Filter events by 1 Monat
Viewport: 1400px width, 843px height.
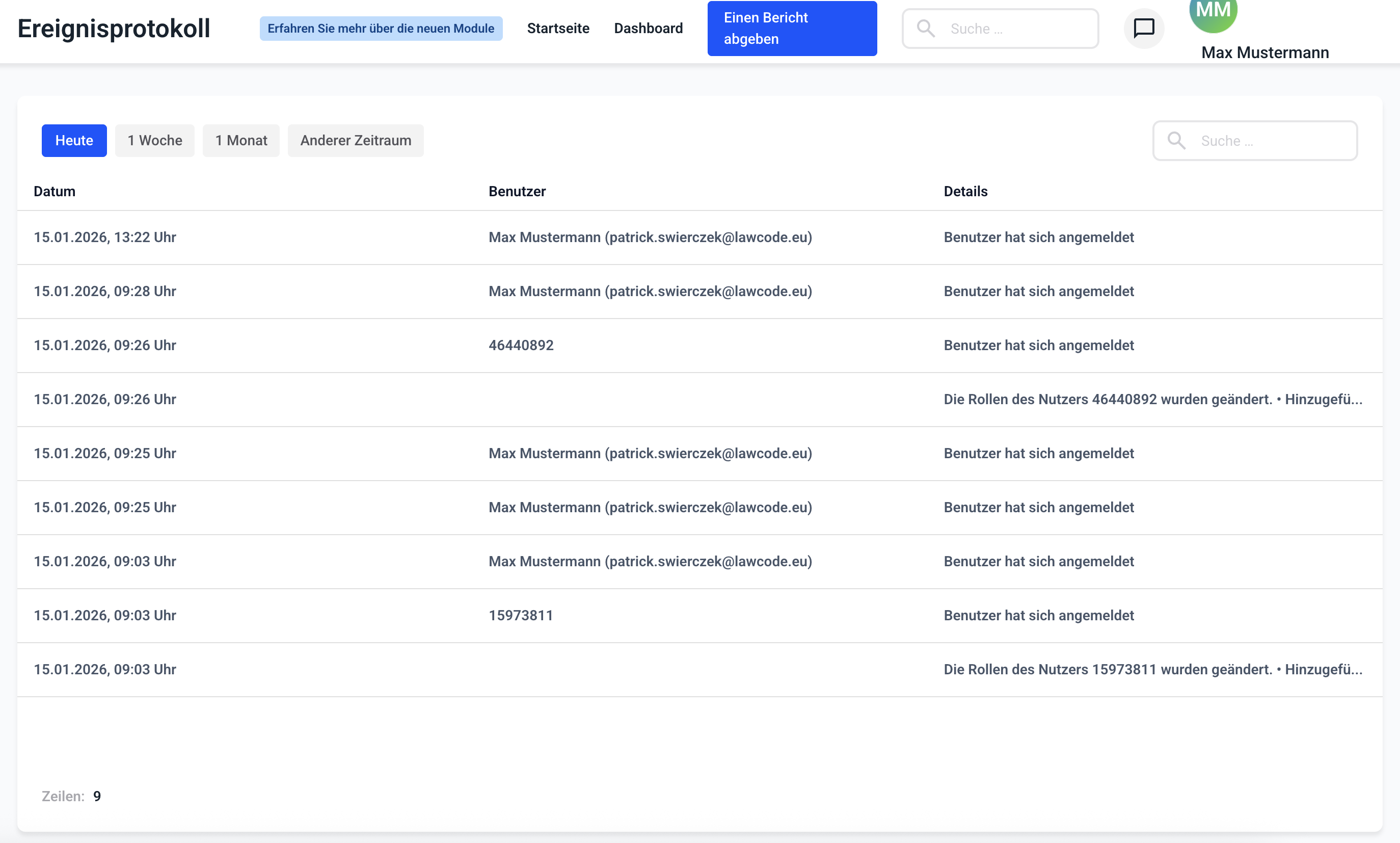240,140
